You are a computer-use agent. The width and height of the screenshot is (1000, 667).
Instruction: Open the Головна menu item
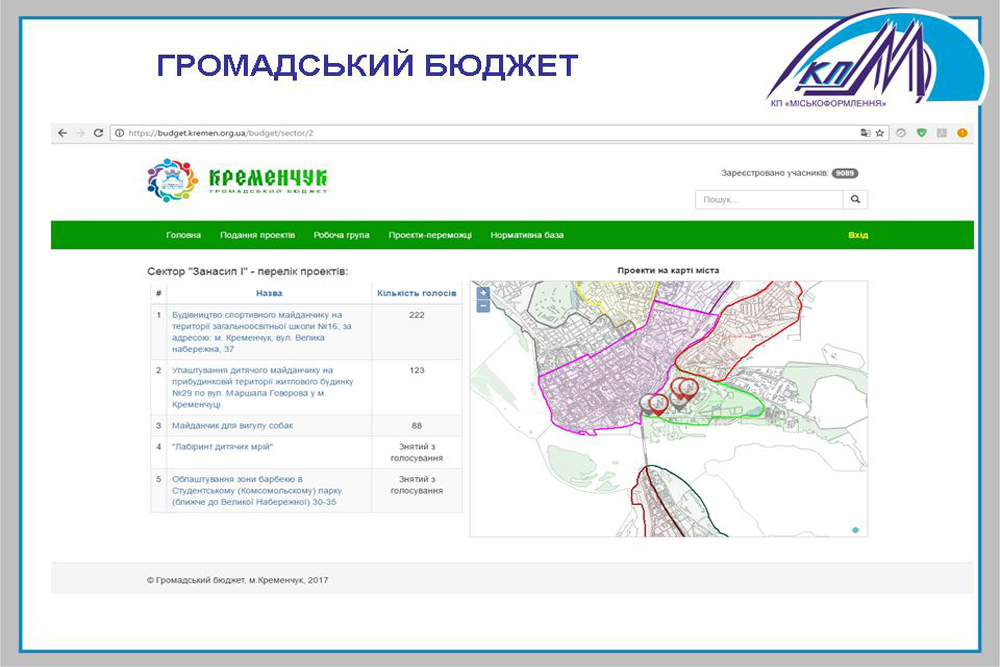pyautogui.click(x=183, y=235)
